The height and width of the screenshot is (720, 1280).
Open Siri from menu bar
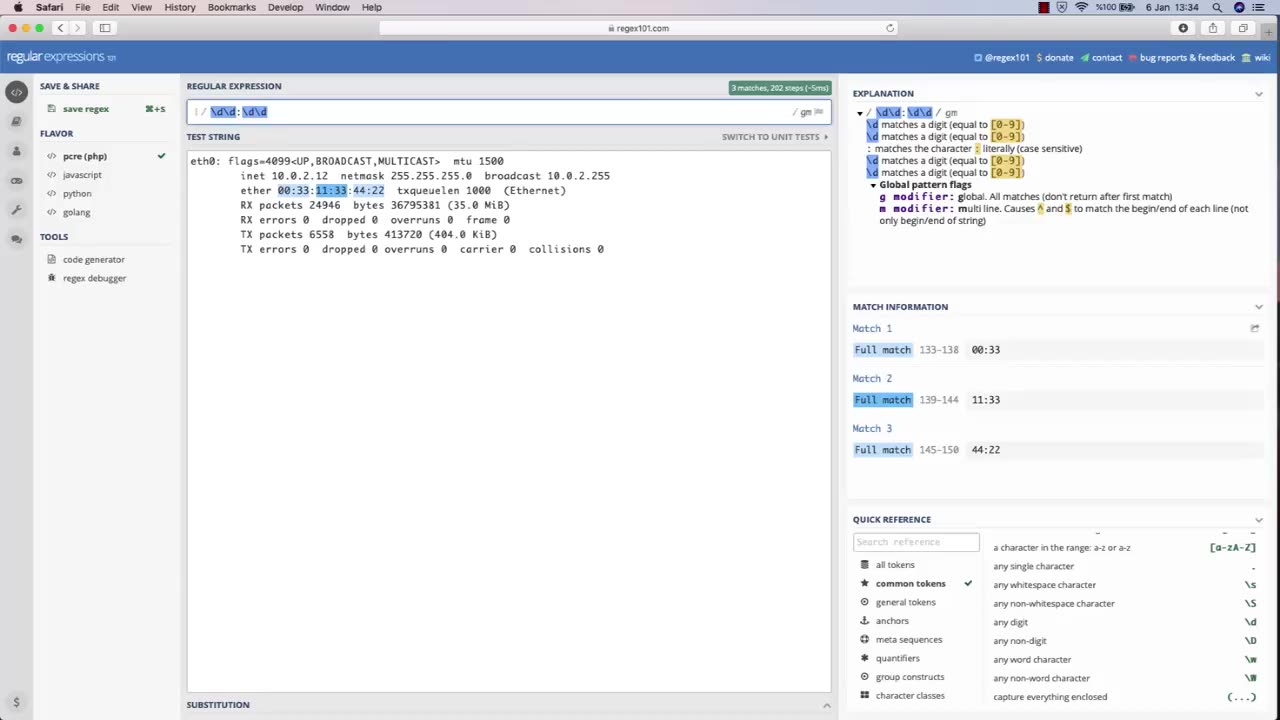(1240, 7)
